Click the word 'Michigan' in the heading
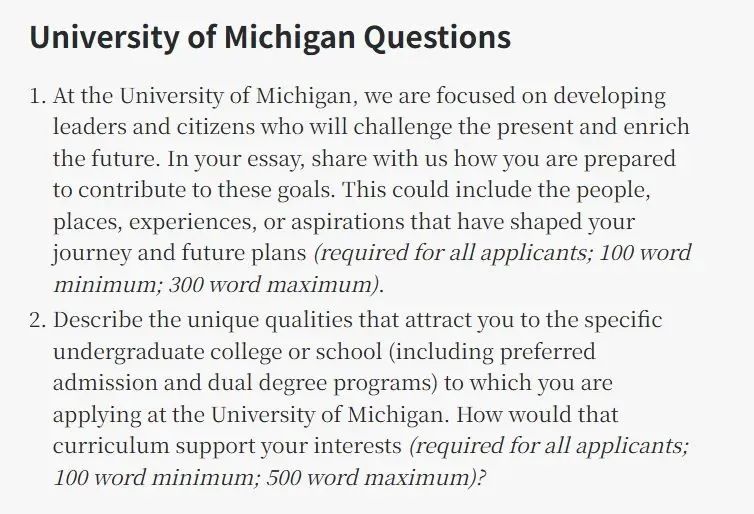 tap(289, 38)
